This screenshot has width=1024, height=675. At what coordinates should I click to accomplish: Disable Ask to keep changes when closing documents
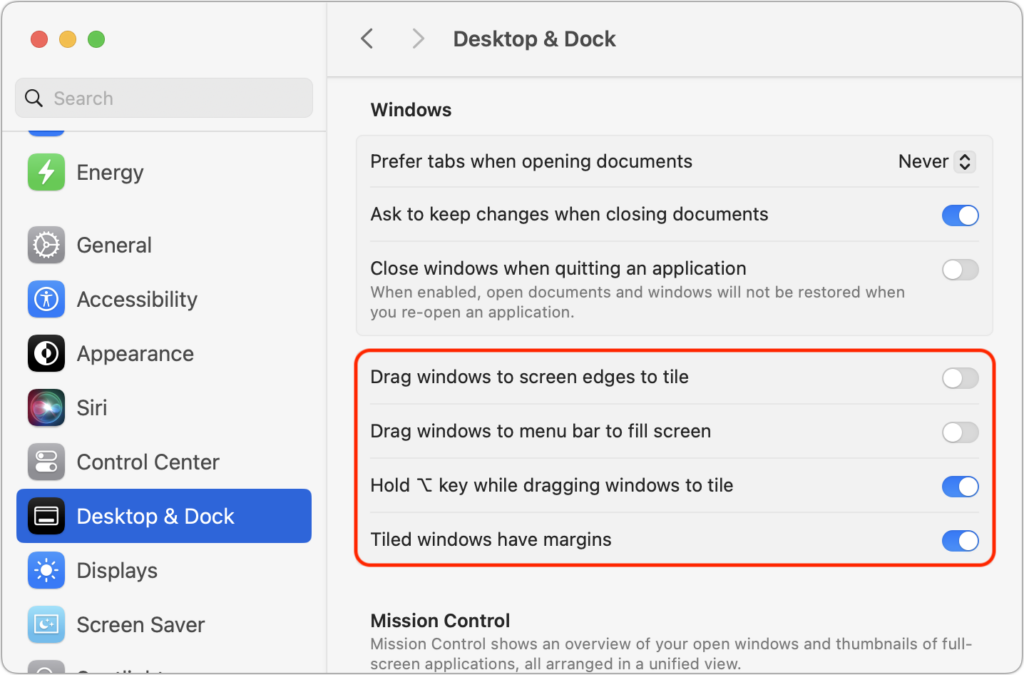[960, 215]
